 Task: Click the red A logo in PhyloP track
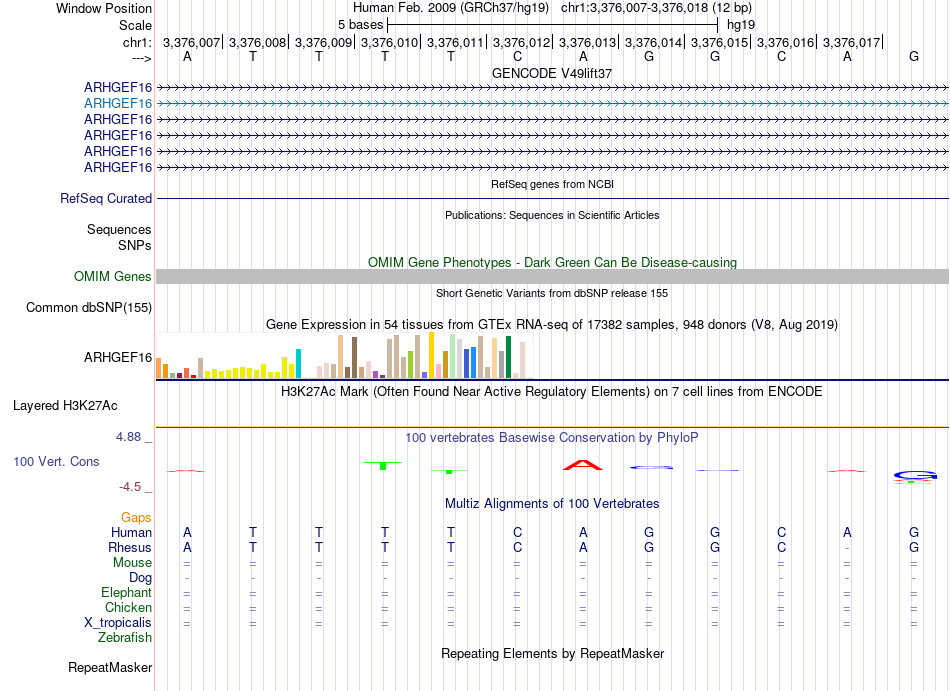click(x=583, y=465)
